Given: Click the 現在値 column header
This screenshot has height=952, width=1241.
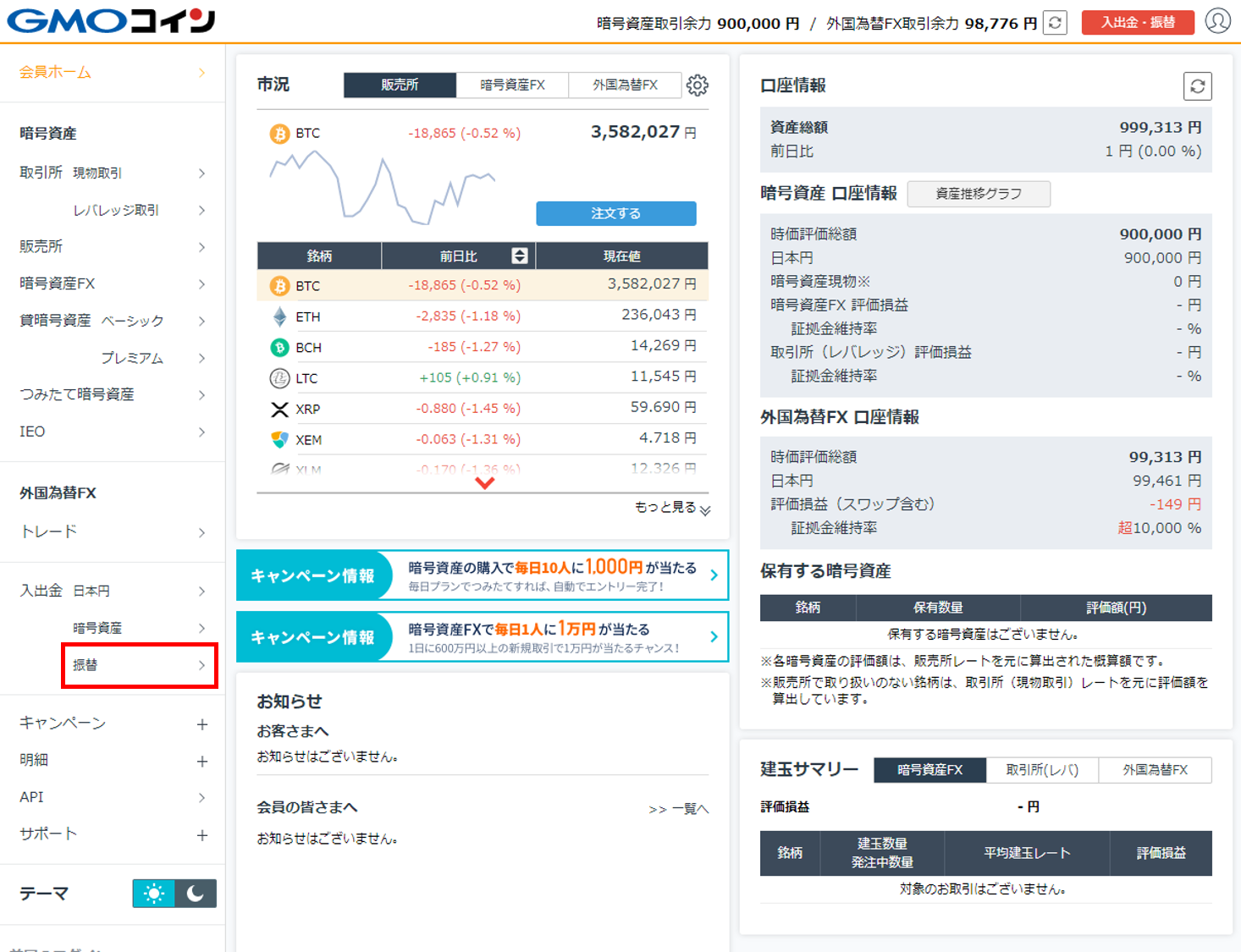Looking at the screenshot, I should coord(621,256).
